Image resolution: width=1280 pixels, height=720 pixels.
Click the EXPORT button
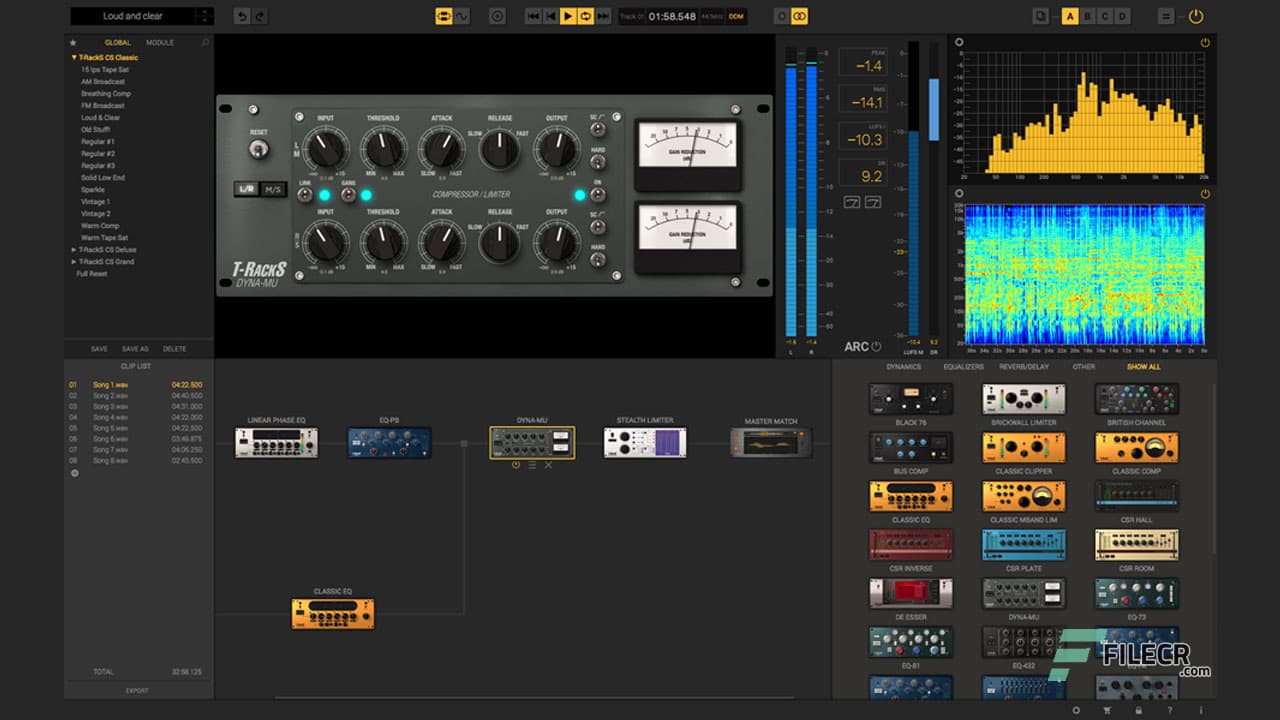pos(138,690)
